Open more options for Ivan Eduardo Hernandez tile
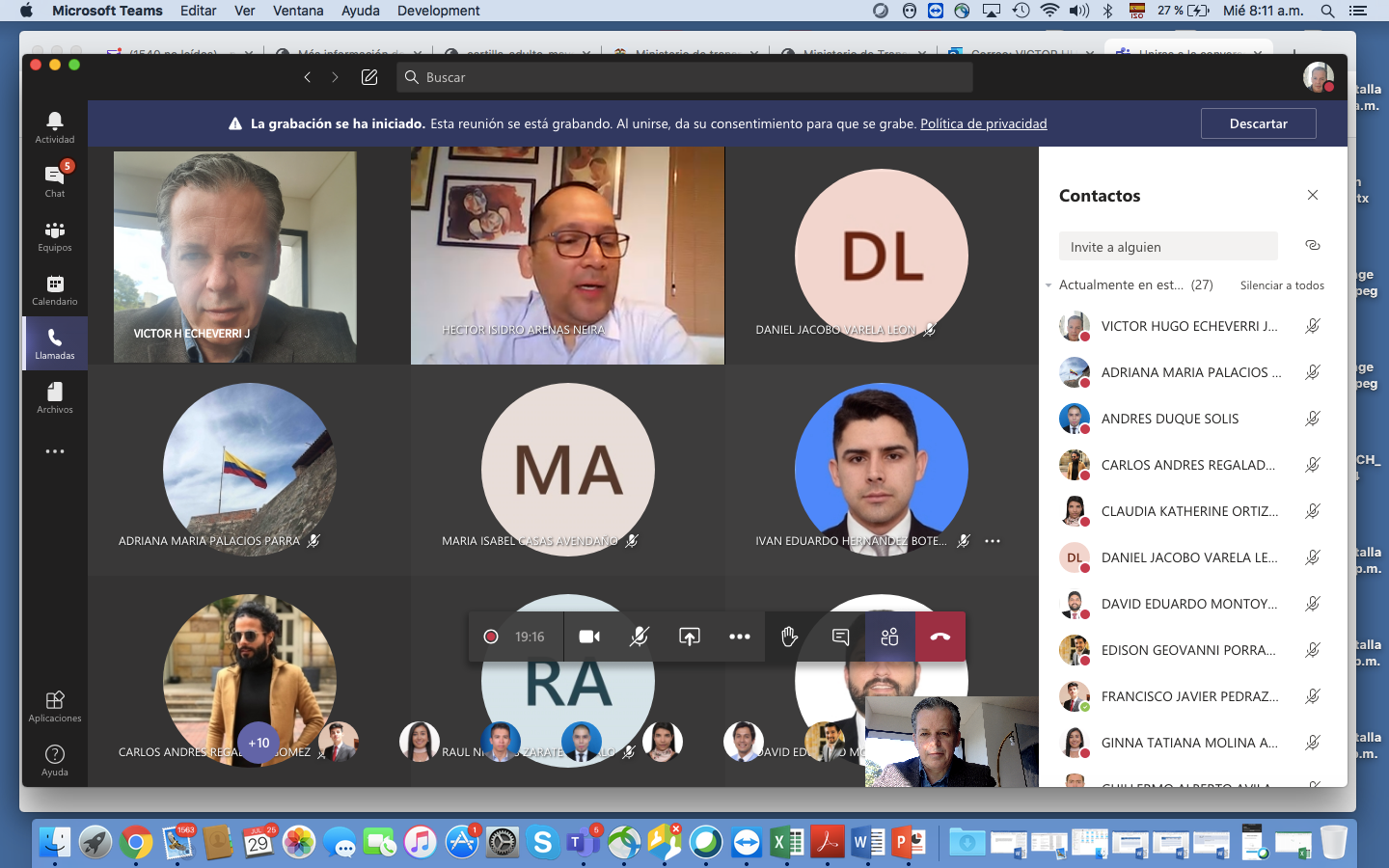The image size is (1389, 868). tap(993, 541)
